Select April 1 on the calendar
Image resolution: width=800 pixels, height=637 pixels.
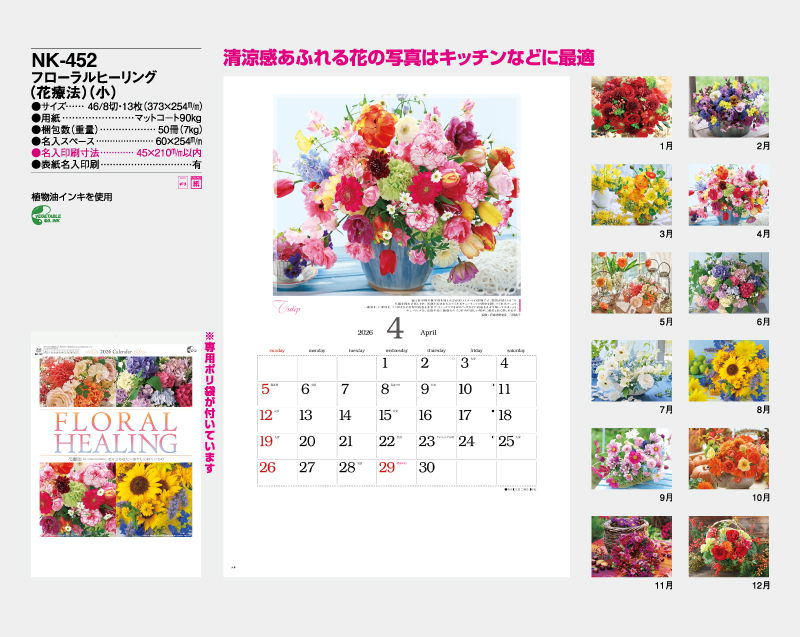pyautogui.click(x=385, y=364)
